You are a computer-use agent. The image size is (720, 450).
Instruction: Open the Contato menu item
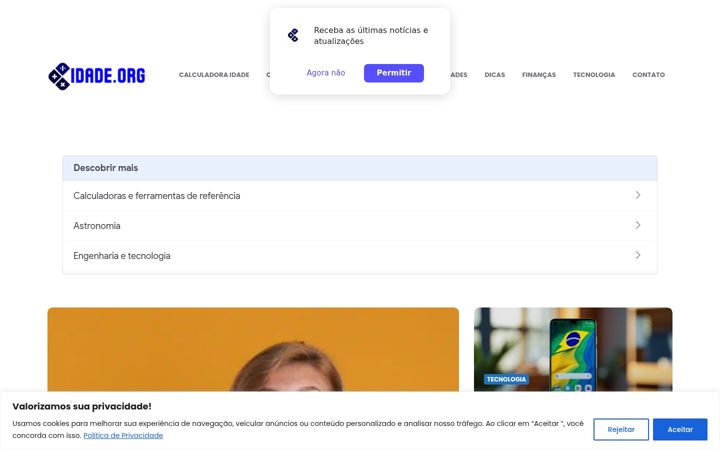pyautogui.click(x=648, y=75)
